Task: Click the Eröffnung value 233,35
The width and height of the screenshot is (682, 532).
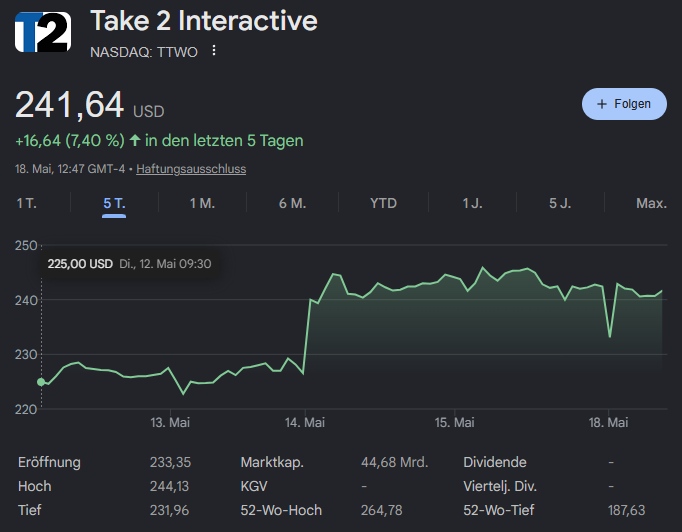Action: [x=170, y=462]
